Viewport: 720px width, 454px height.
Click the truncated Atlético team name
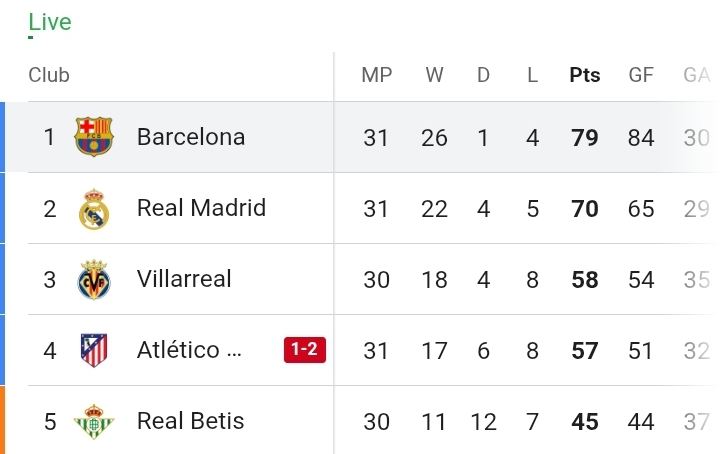pos(189,350)
